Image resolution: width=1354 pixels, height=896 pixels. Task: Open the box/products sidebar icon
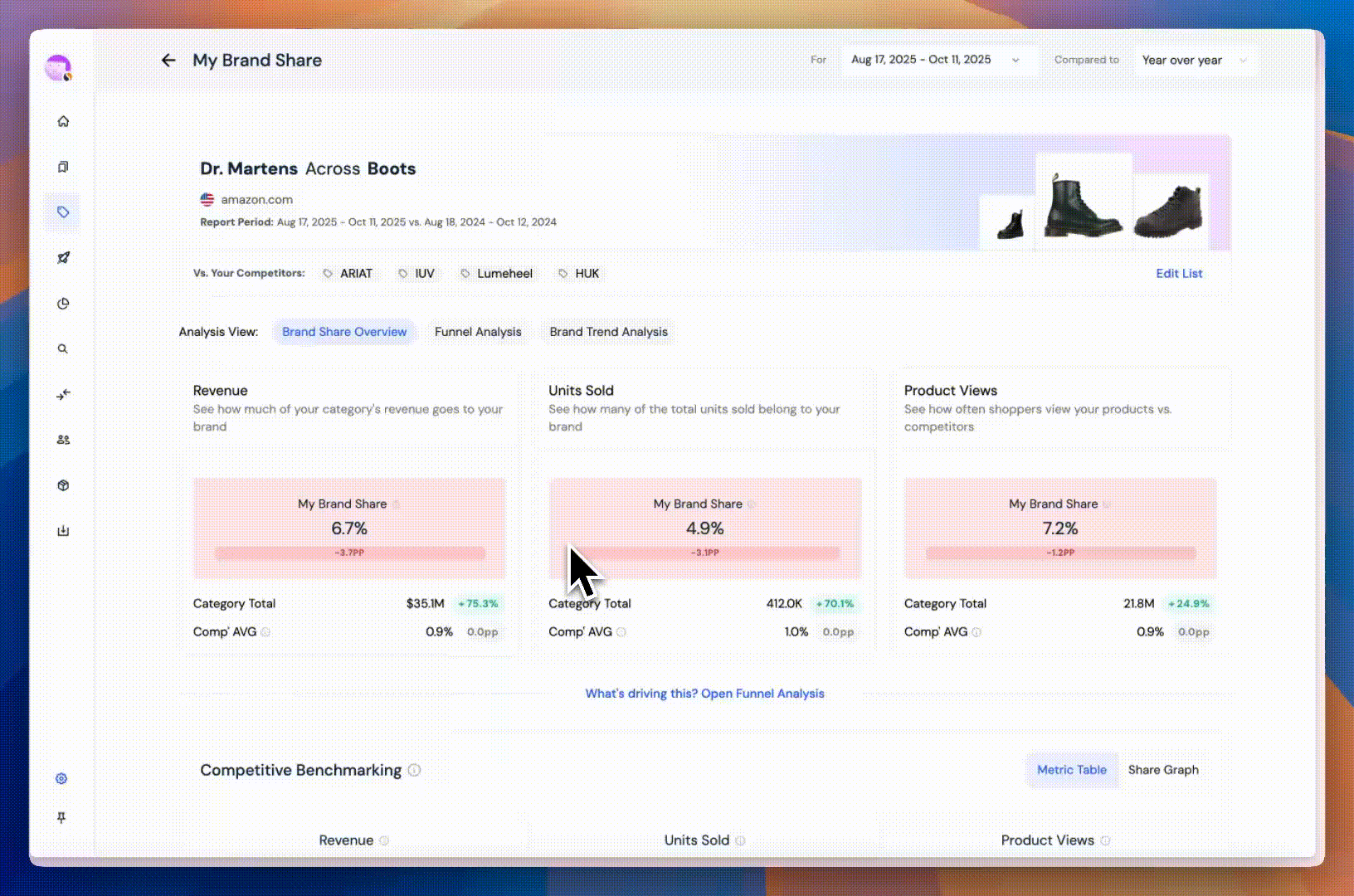(x=63, y=485)
